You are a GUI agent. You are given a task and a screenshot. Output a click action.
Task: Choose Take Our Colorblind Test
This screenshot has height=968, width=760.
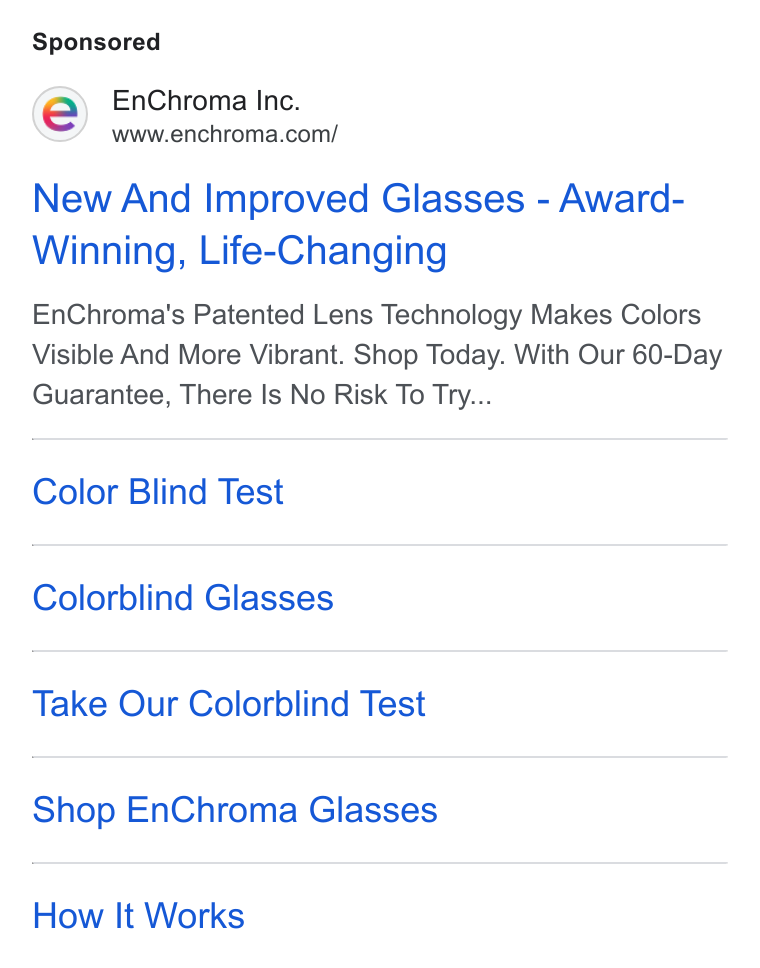click(229, 704)
